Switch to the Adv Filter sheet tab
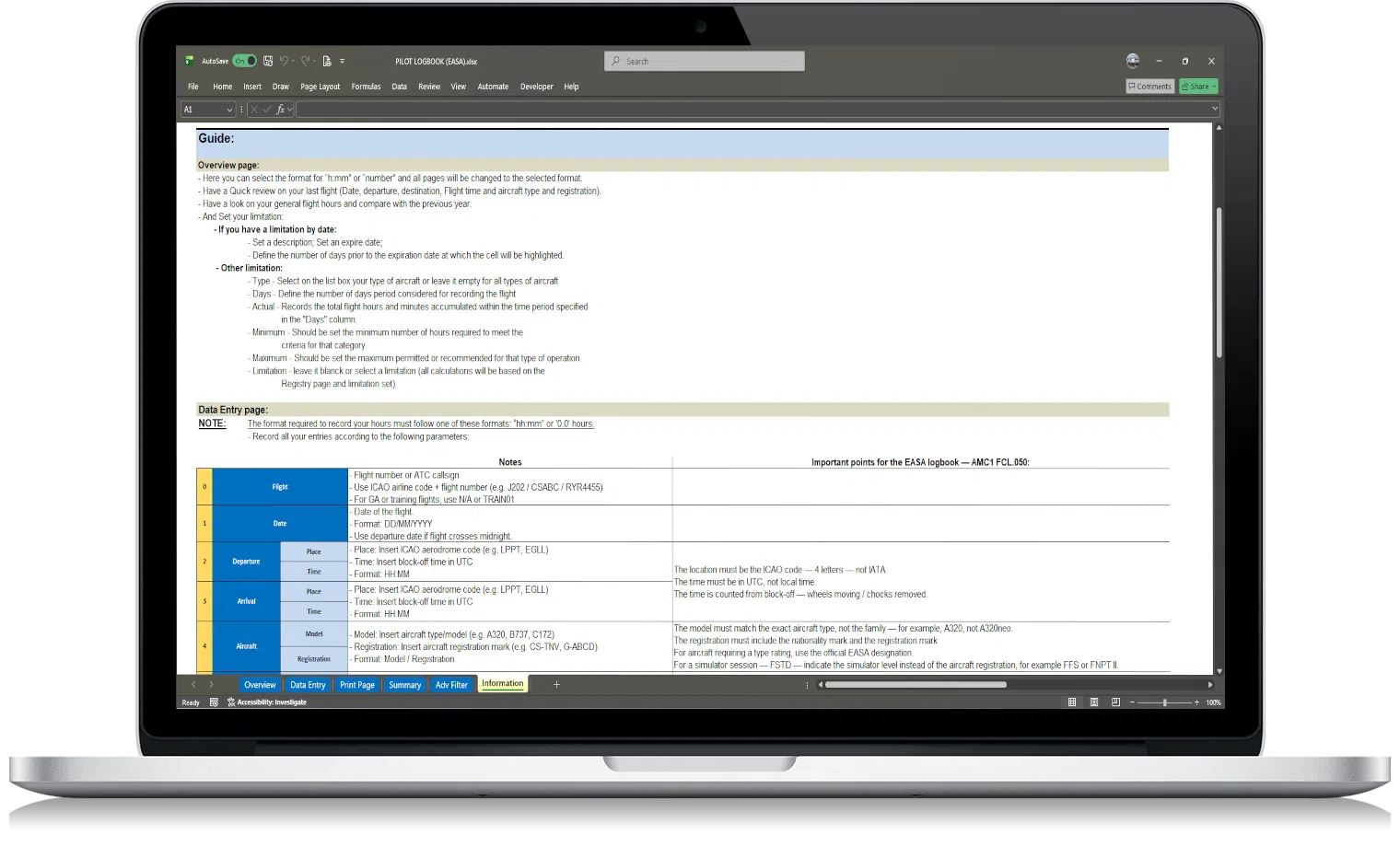This screenshot has height=847, width=1400. [x=451, y=685]
